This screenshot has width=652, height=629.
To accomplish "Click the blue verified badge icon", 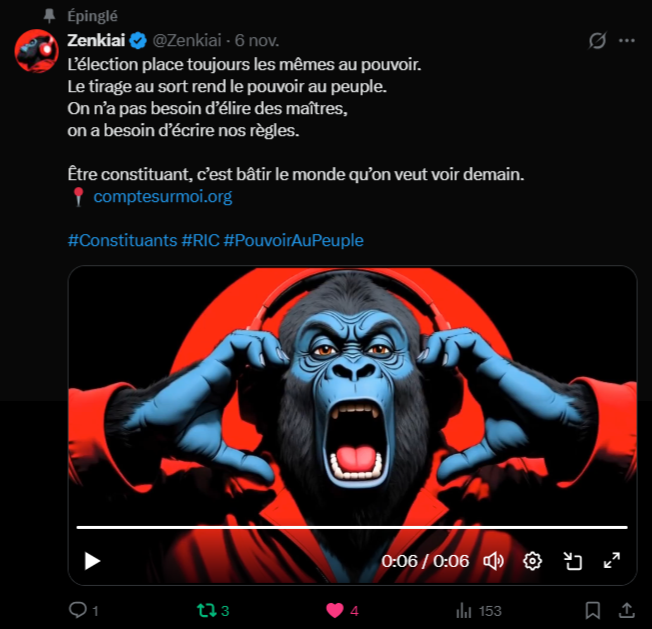I will pyautogui.click(x=141, y=41).
